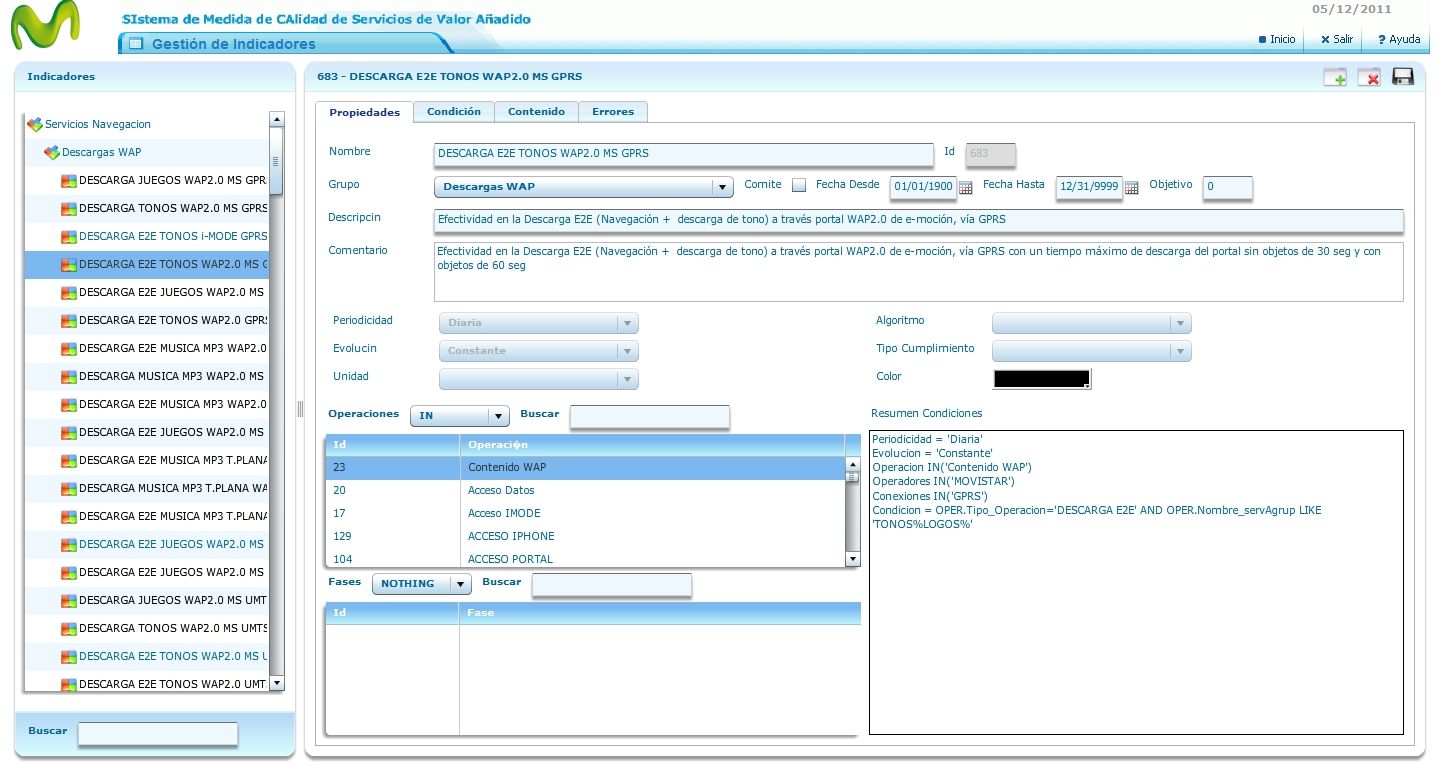The width and height of the screenshot is (1440, 766).
Task: Select operation row 20 Acceso Datos
Action: coord(586,490)
